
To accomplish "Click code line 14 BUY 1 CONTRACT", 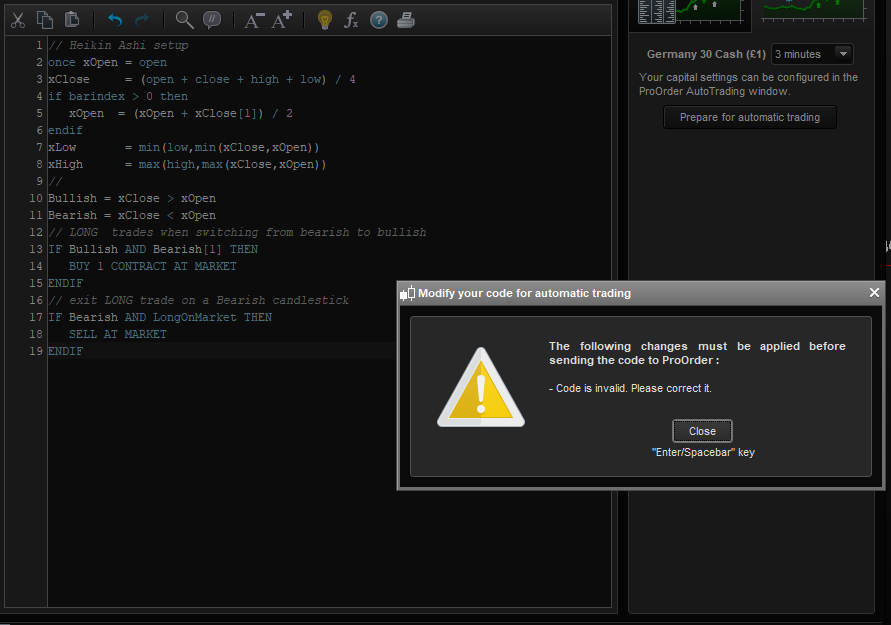I will 152,267.
